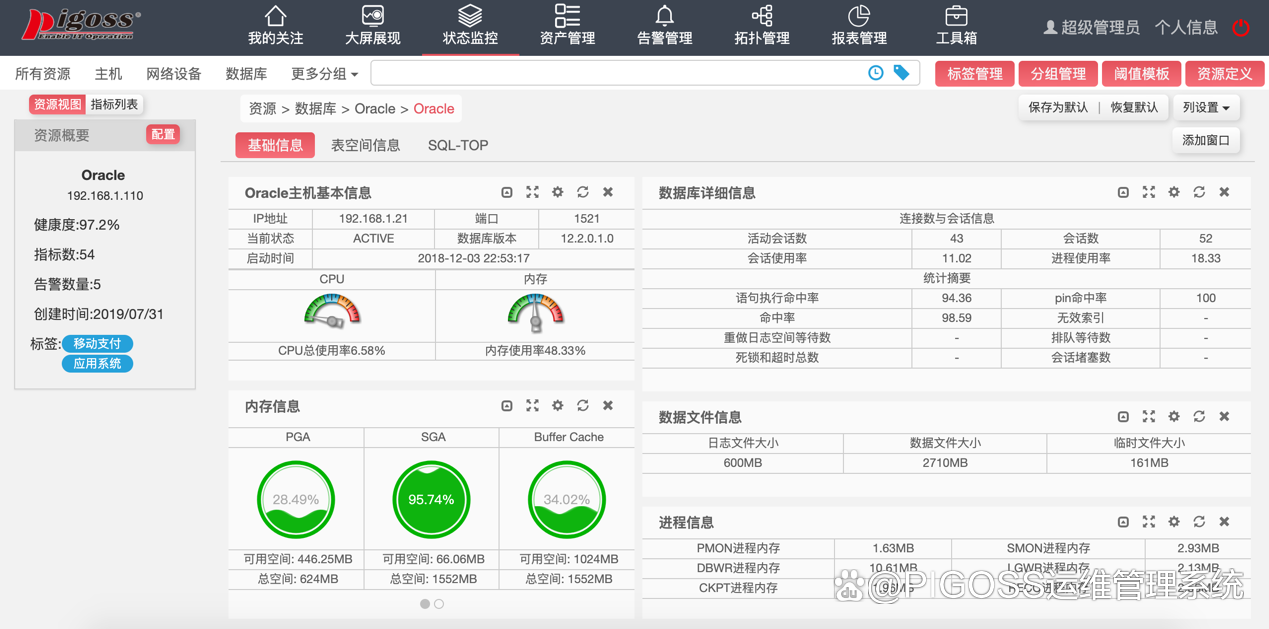Minimize the 数据库详细信息 panel
The height and width of the screenshot is (629, 1269).
point(1123,192)
